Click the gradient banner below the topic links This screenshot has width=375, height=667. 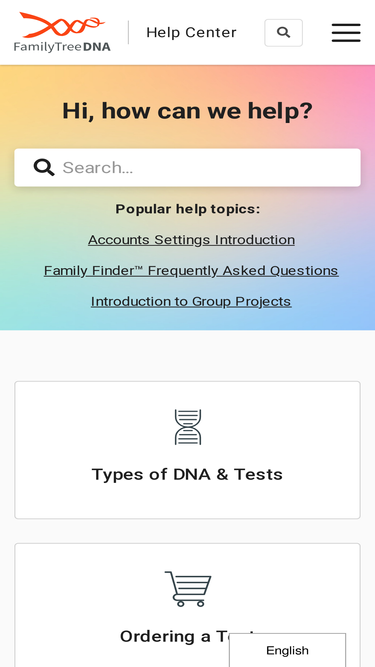[188, 320]
